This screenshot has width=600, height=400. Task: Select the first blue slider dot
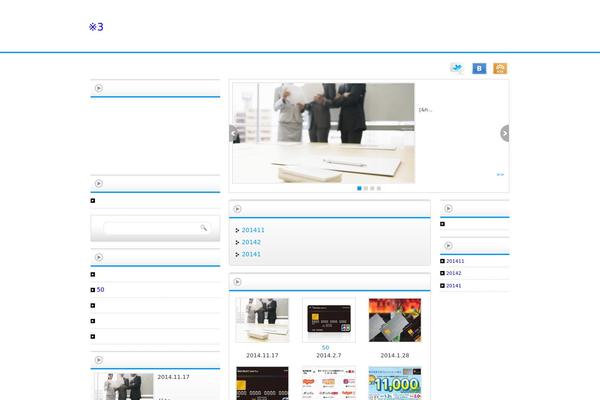pyautogui.click(x=359, y=188)
